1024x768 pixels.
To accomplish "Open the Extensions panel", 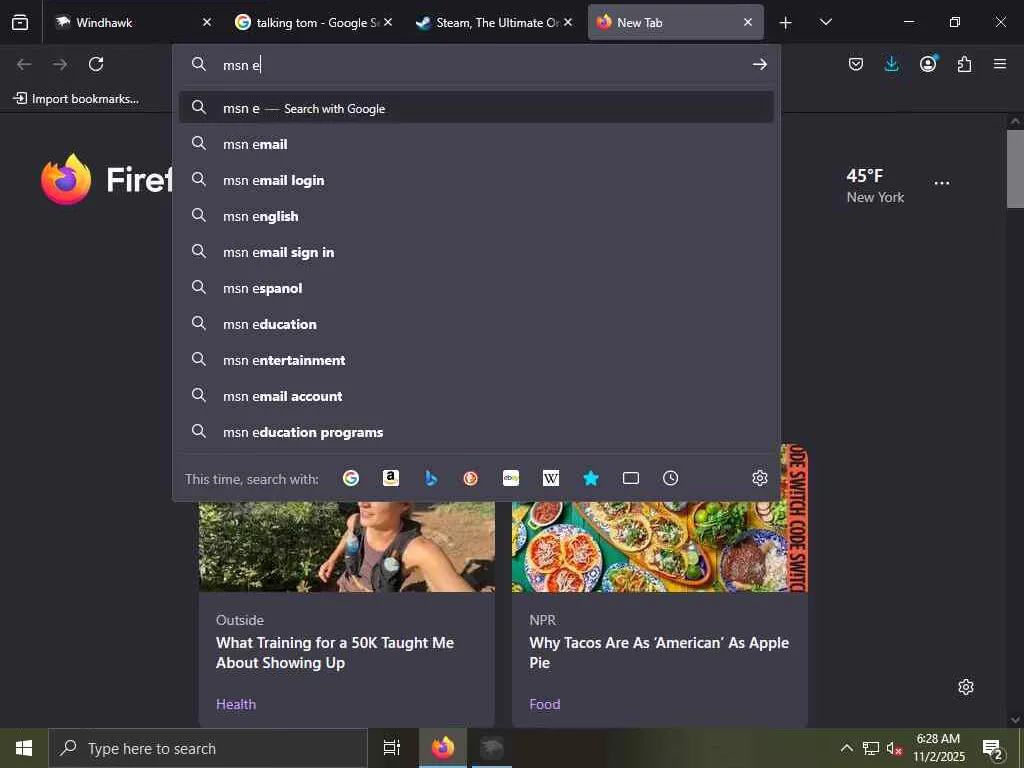I will point(964,64).
